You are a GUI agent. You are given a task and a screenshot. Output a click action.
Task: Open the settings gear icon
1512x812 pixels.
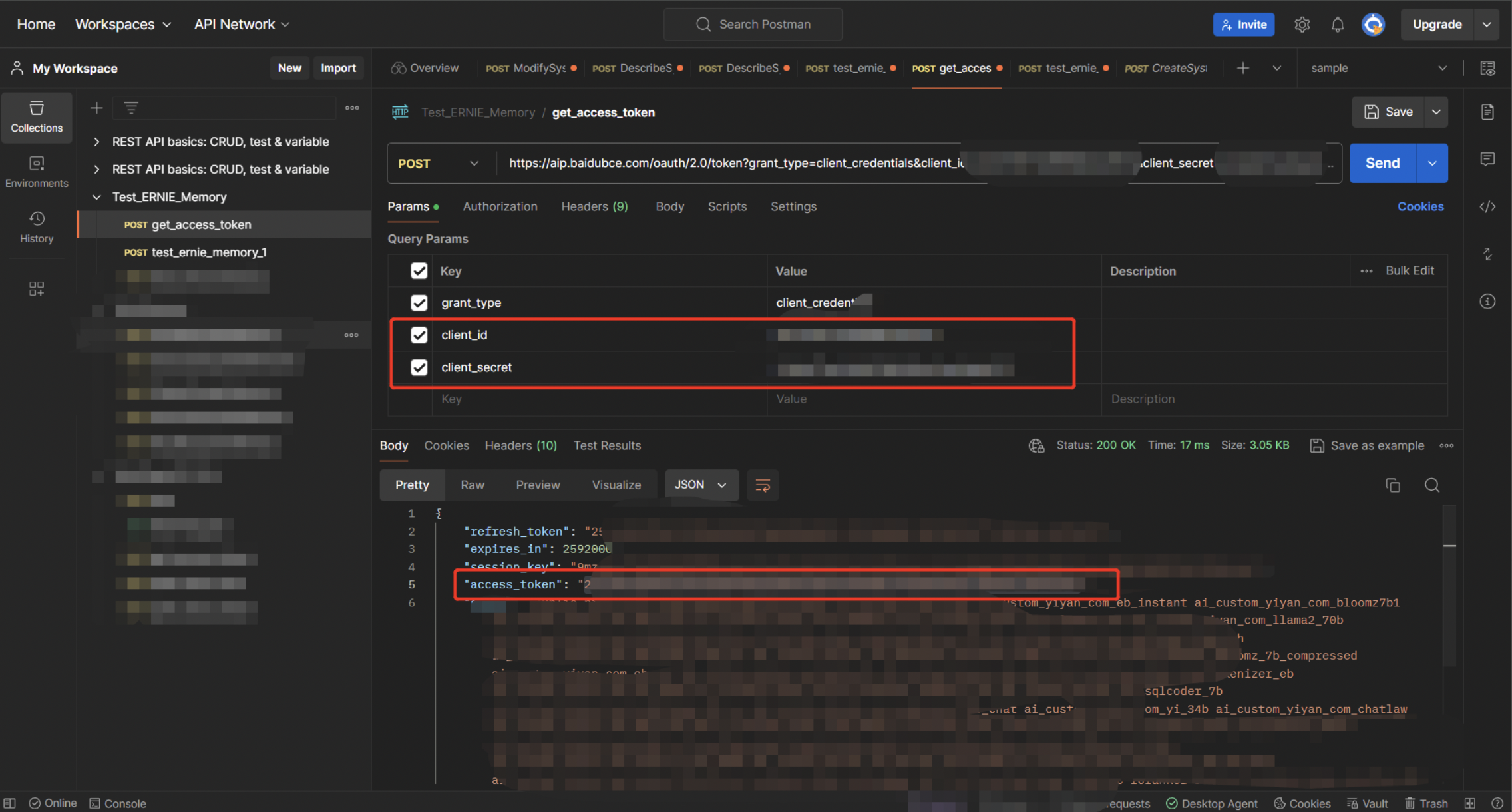click(1302, 25)
